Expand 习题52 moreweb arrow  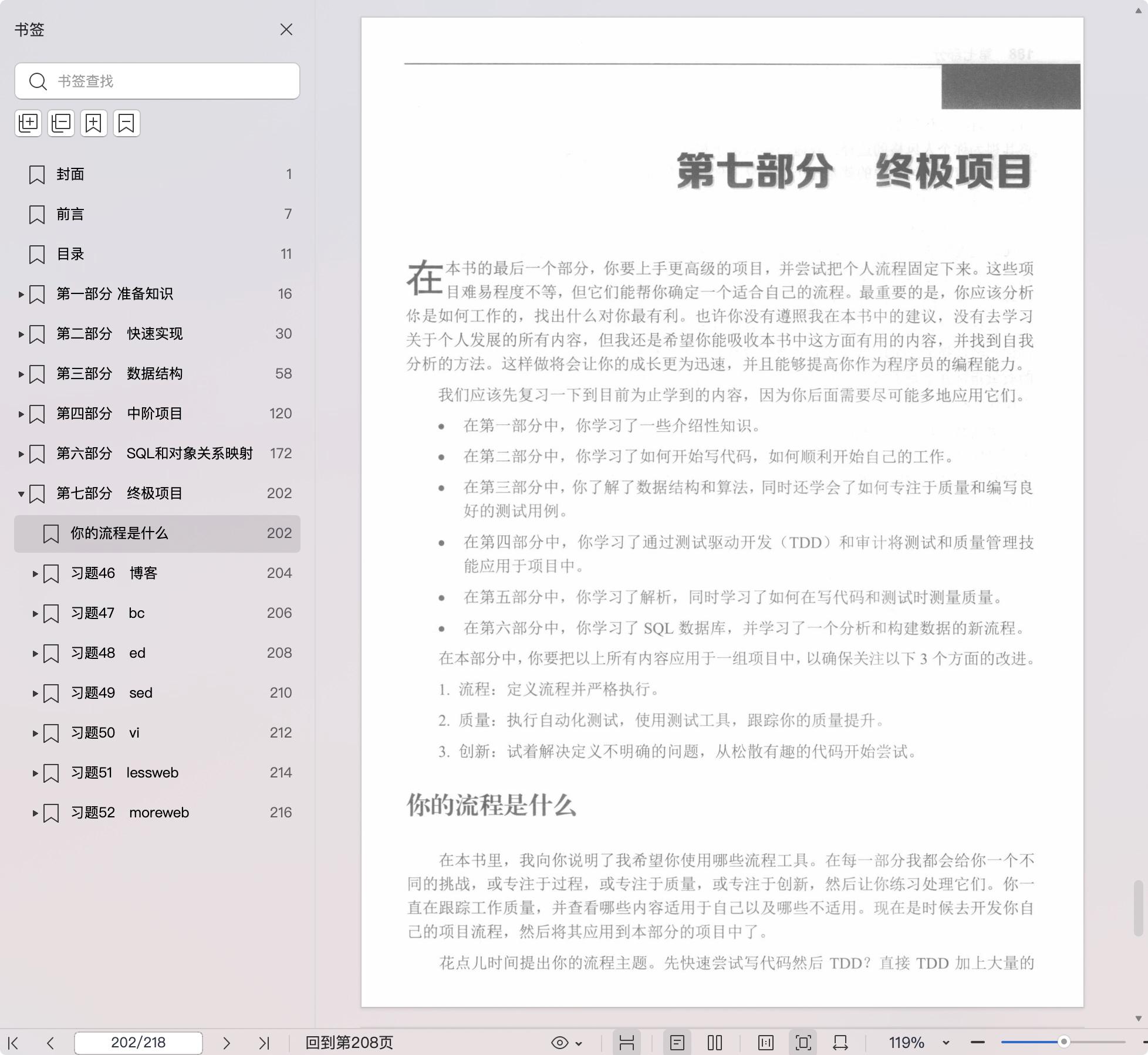coord(35,813)
